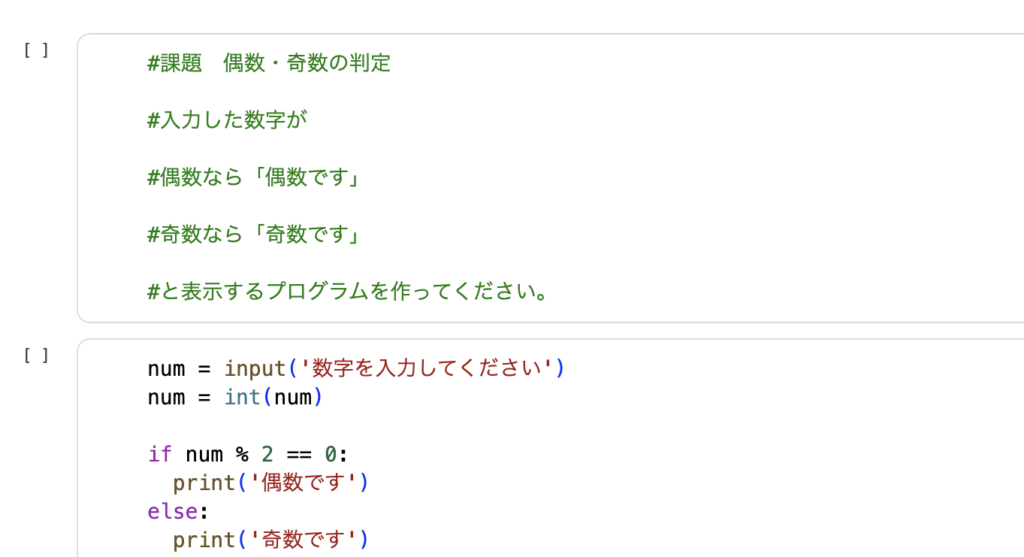Click the 'print' call that outputs '偶数です'

(204, 483)
